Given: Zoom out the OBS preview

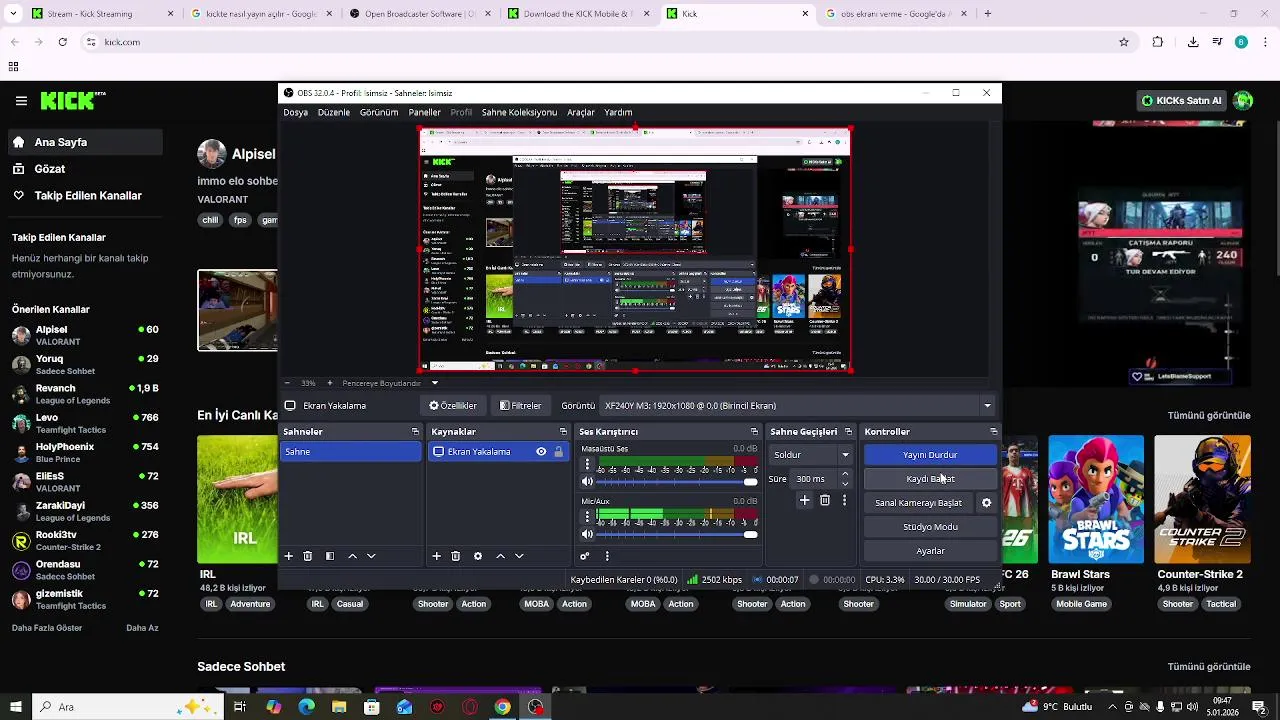Looking at the screenshot, I should pyautogui.click(x=288, y=383).
